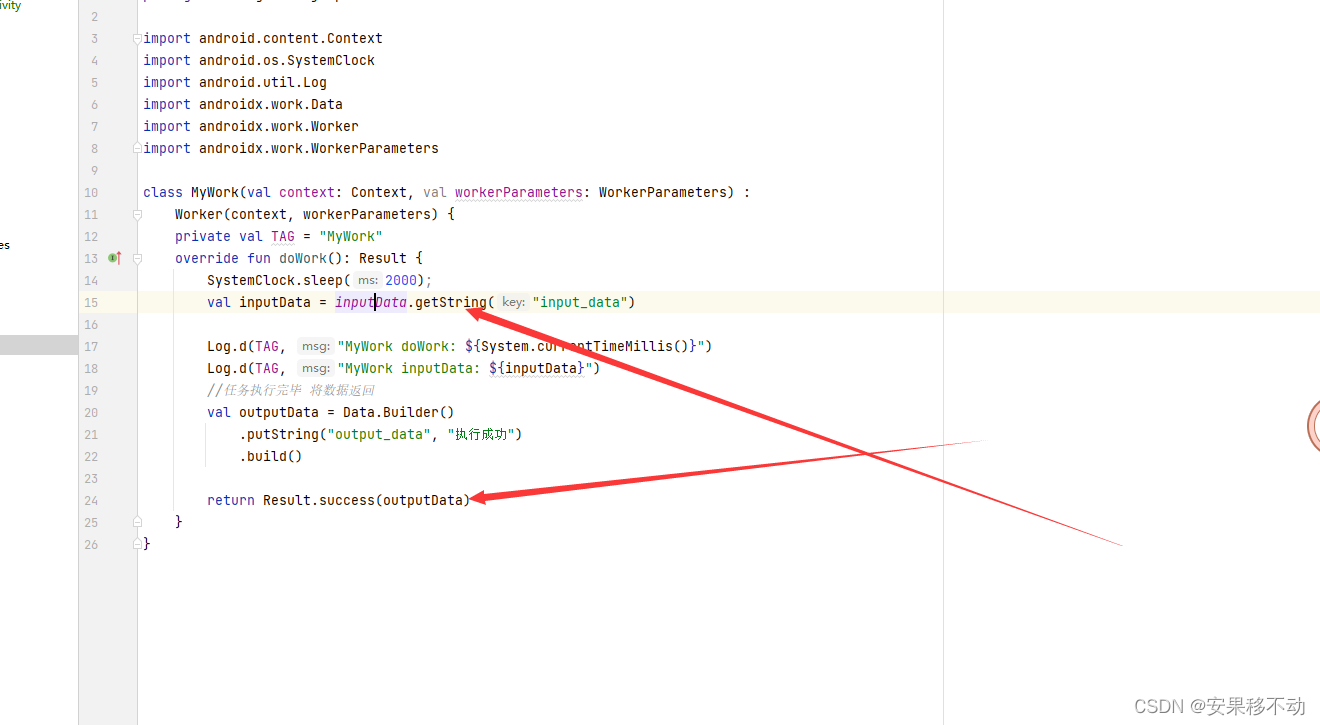Click the "ms:" inline parameter hint

pyautogui.click(x=366, y=280)
